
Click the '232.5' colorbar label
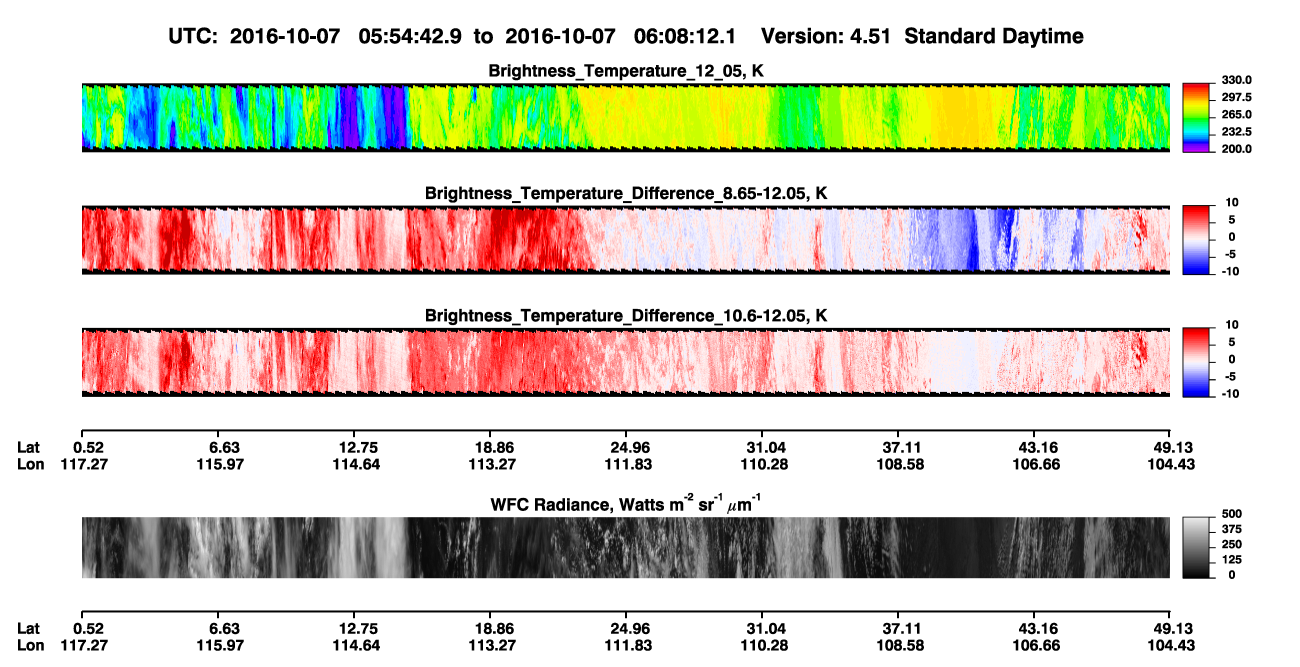[1237, 132]
